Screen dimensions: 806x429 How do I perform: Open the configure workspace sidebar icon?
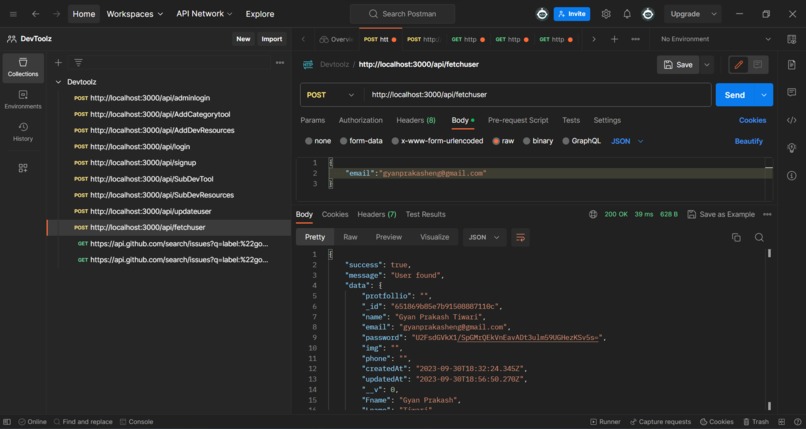point(23,168)
